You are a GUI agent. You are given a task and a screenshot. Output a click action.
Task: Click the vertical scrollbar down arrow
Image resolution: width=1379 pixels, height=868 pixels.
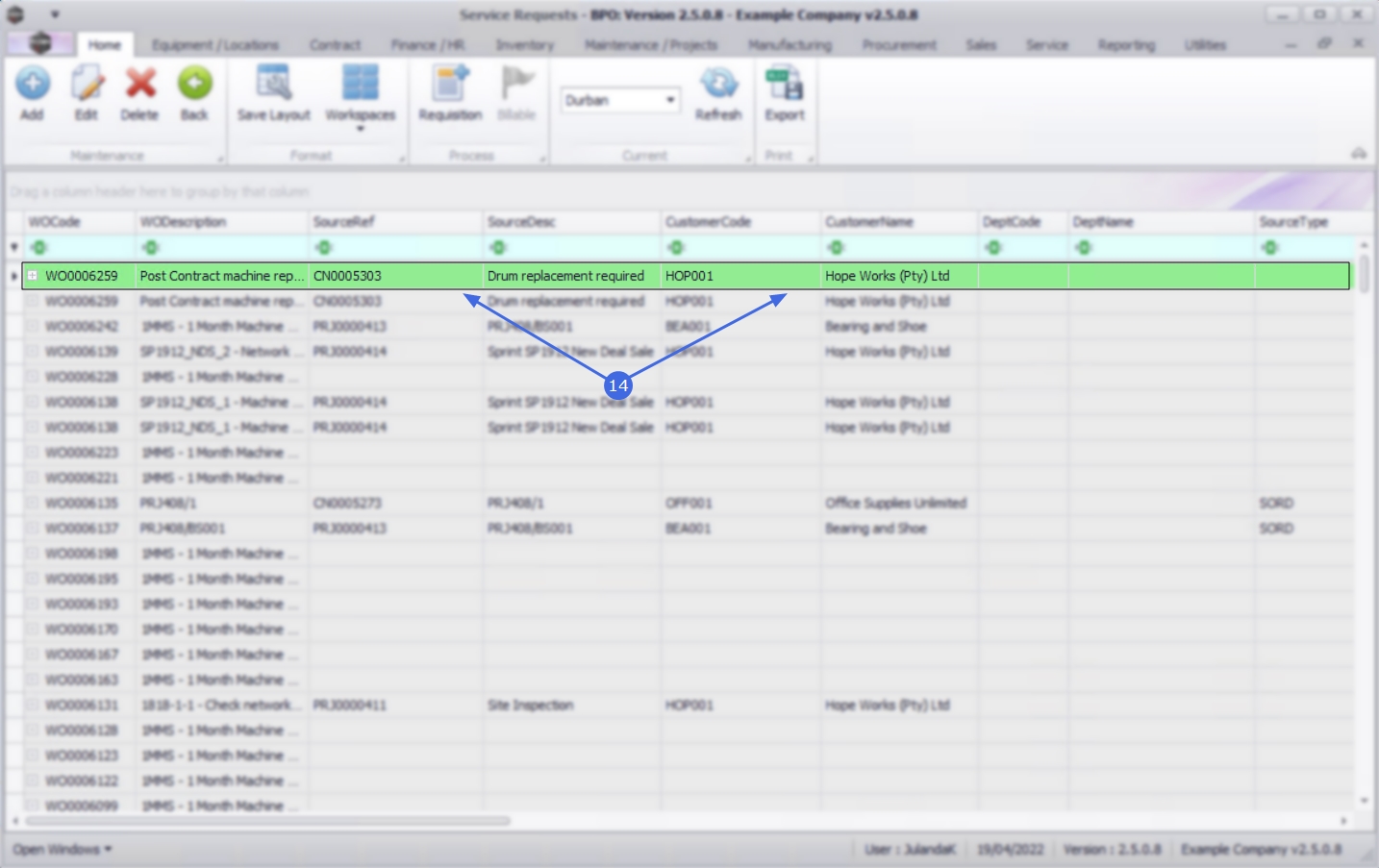[1364, 801]
